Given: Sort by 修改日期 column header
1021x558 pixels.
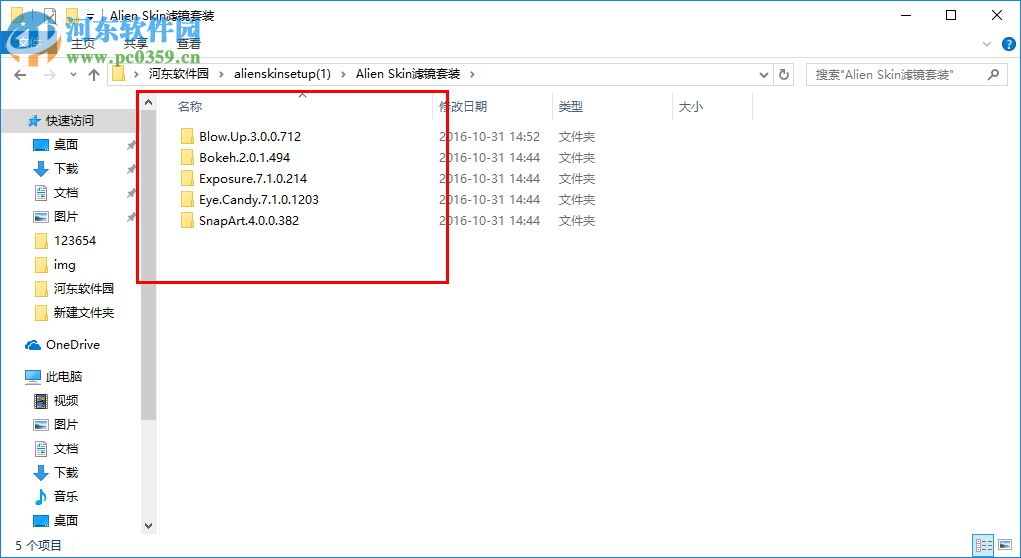Looking at the screenshot, I should point(463,107).
